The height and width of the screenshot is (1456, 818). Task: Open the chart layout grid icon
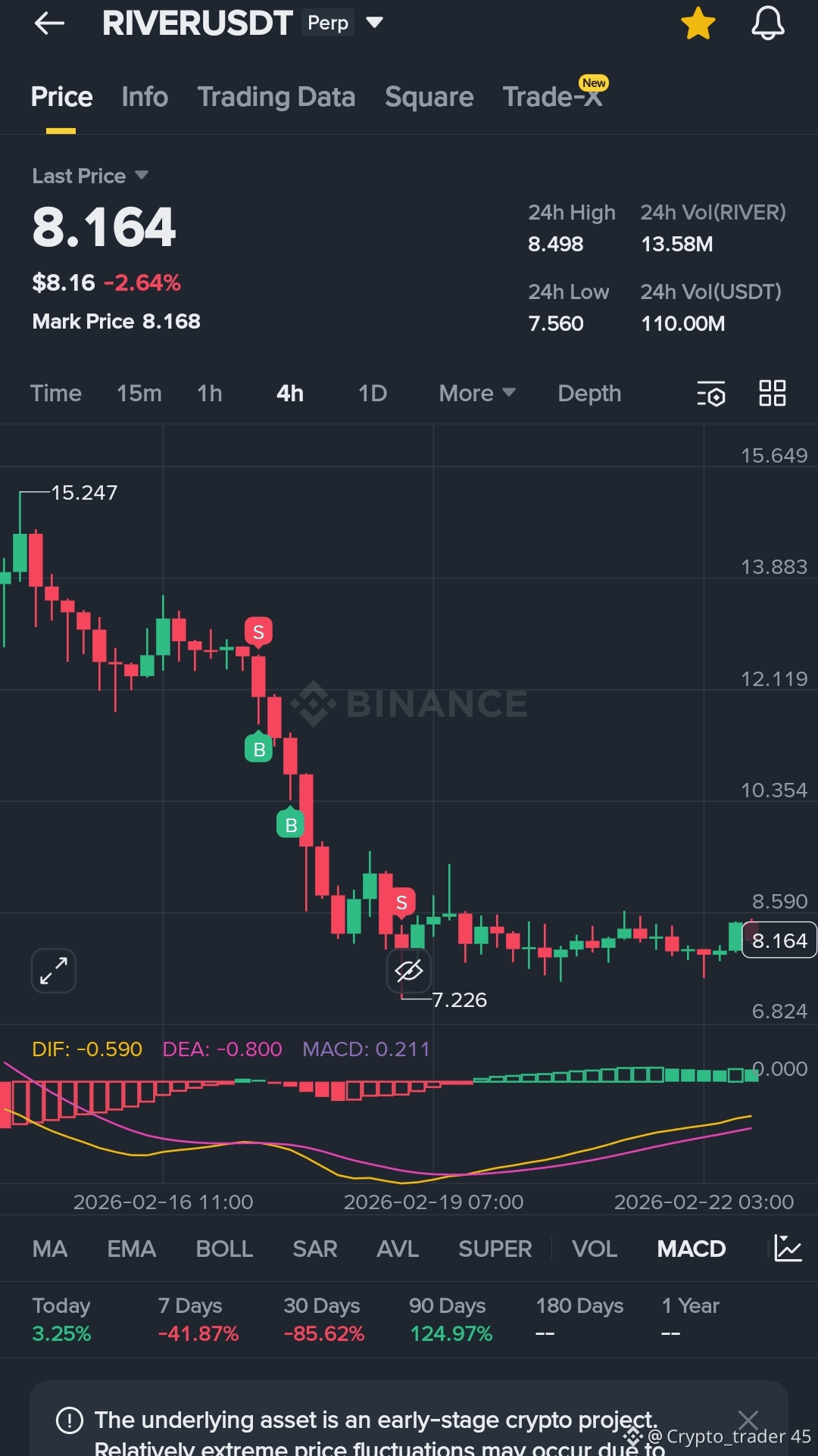click(x=773, y=393)
